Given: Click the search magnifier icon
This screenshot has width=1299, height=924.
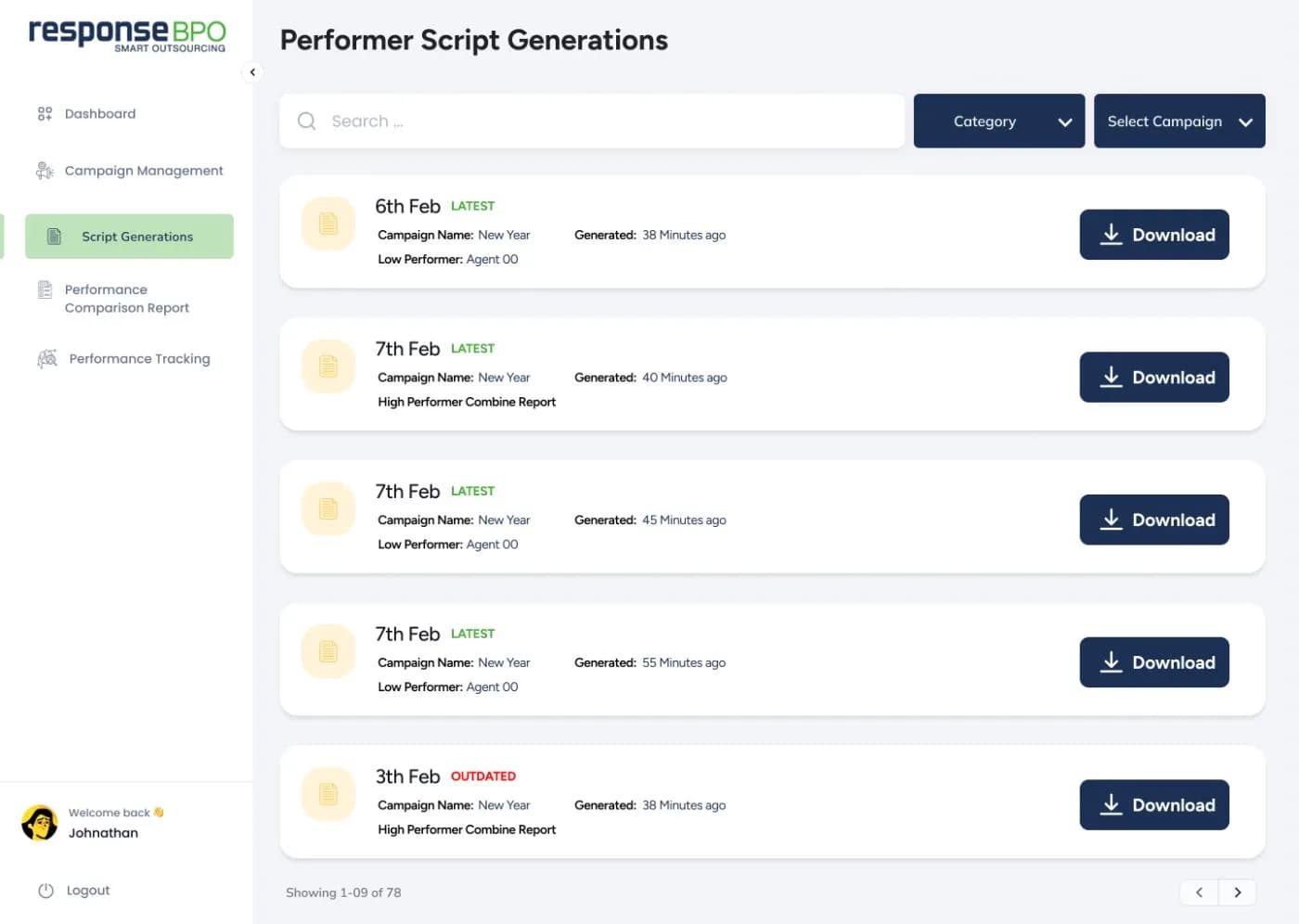Looking at the screenshot, I should [x=306, y=121].
